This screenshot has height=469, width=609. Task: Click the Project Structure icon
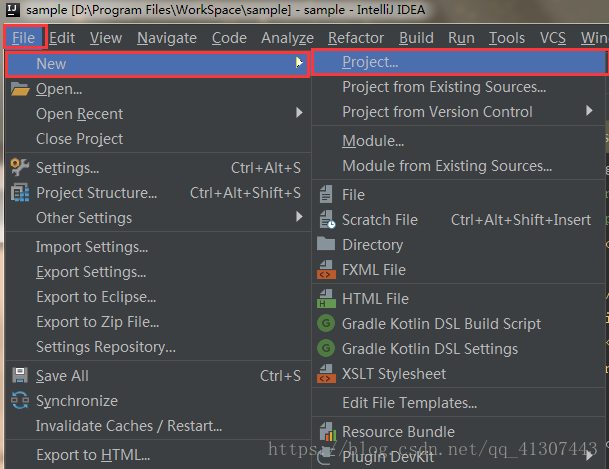(x=20, y=193)
